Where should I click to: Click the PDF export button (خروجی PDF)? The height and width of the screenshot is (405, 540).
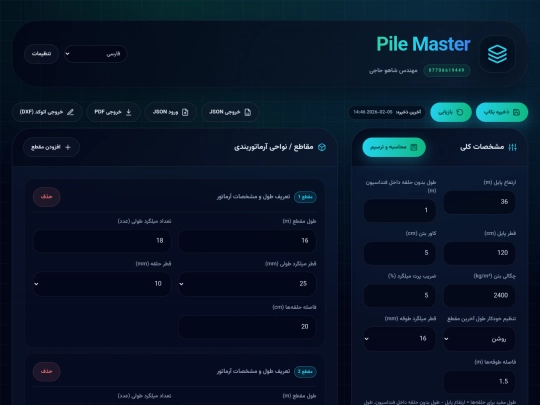[x=113, y=112]
